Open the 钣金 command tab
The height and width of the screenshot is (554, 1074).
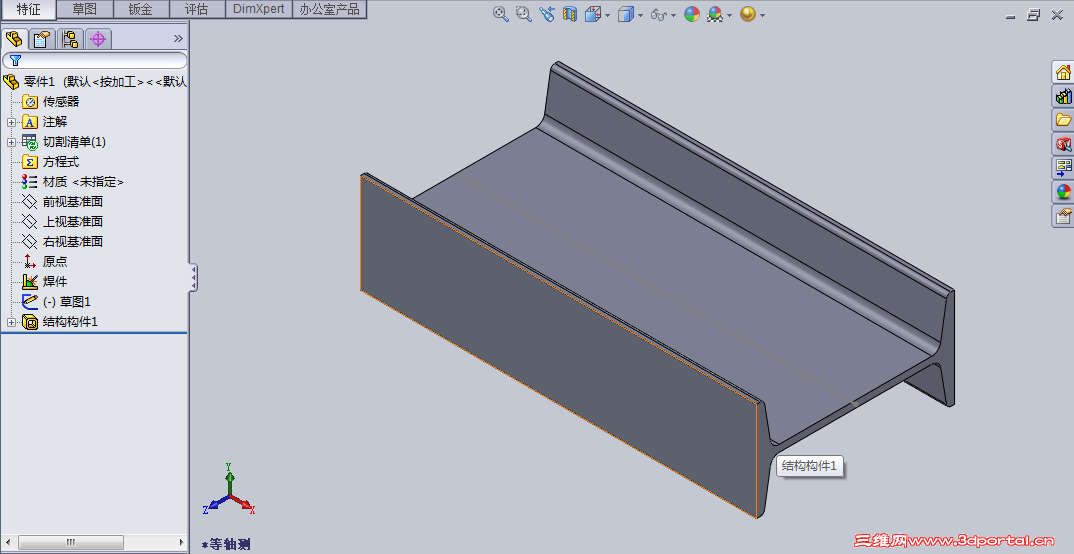pyautogui.click(x=140, y=9)
